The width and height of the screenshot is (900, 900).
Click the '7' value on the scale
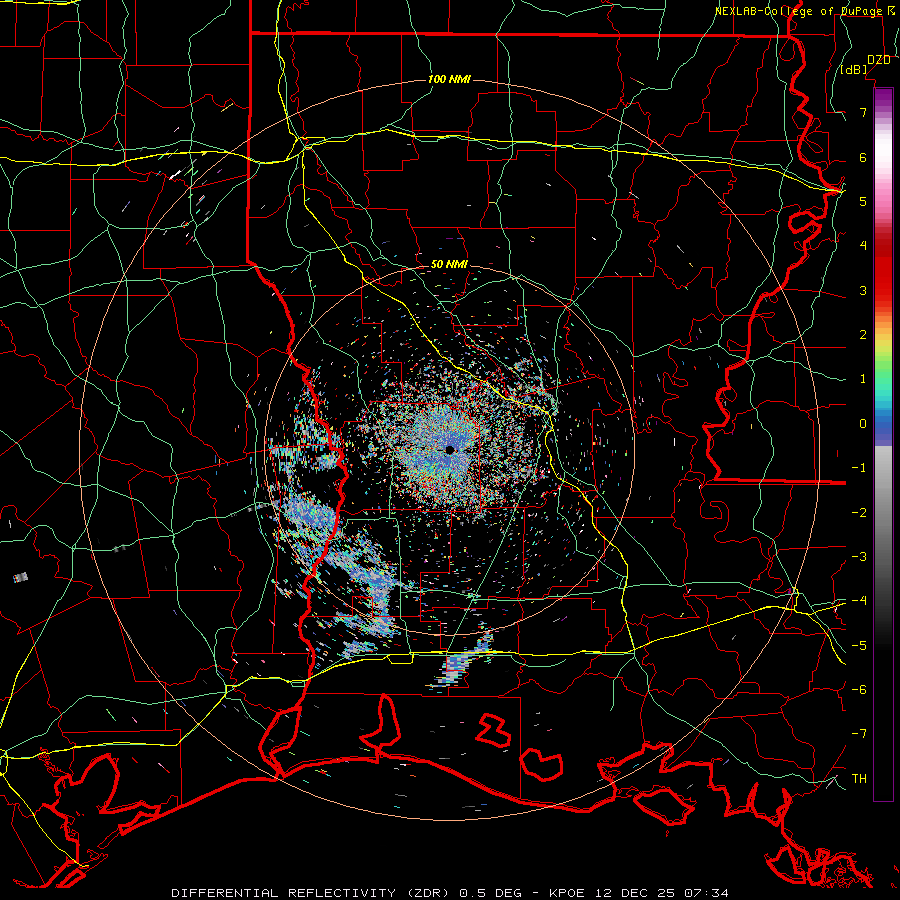tap(863, 112)
